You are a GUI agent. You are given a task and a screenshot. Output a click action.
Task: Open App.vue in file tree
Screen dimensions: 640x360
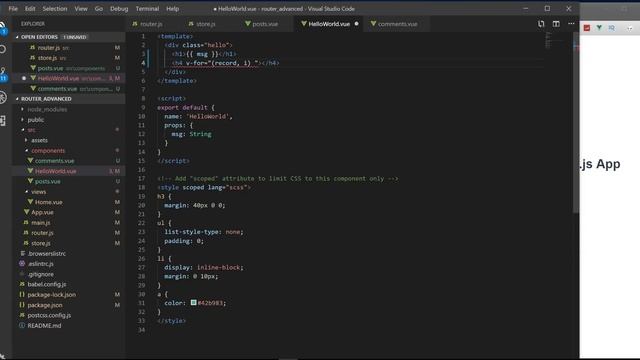click(69, 212)
